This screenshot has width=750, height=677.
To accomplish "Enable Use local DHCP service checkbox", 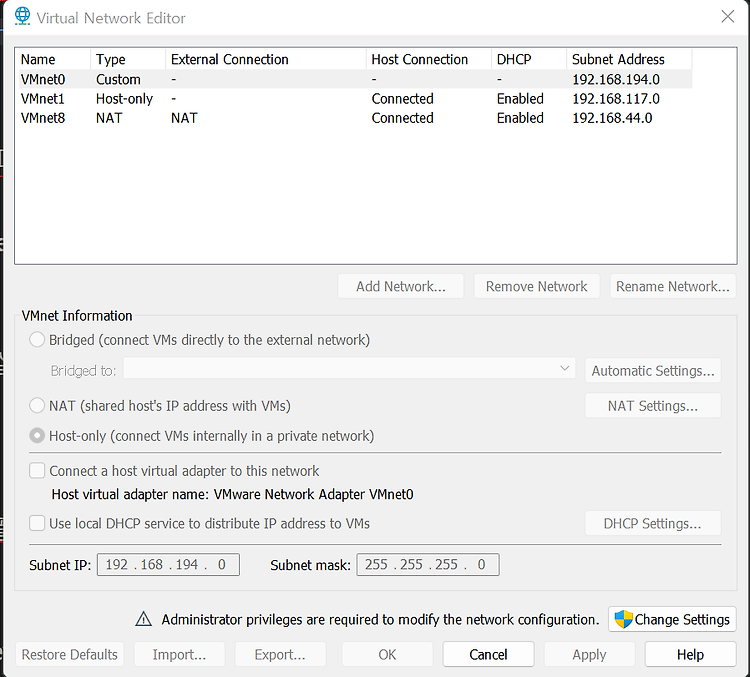I will tap(37, 523).
